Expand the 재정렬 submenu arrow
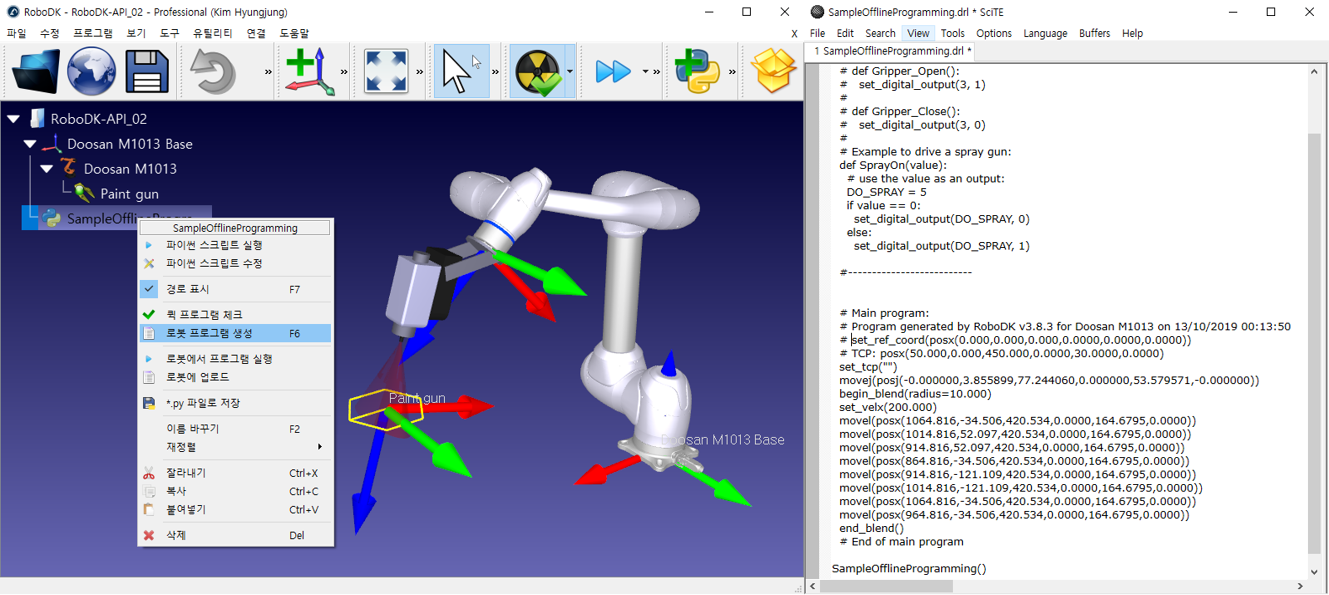The image size is (1329, 595). click(320, 447)
